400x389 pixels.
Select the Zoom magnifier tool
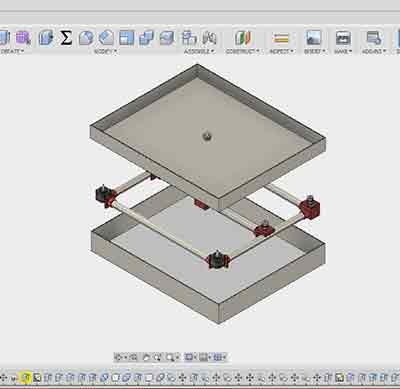point(157,357)
